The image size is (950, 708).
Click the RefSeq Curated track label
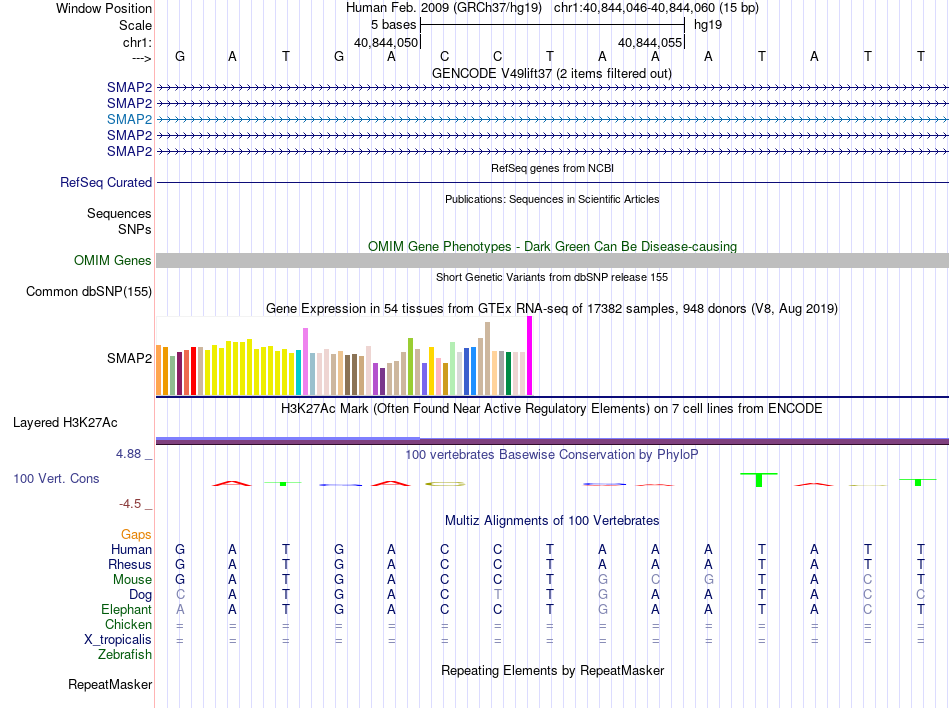tap(105, 182)
